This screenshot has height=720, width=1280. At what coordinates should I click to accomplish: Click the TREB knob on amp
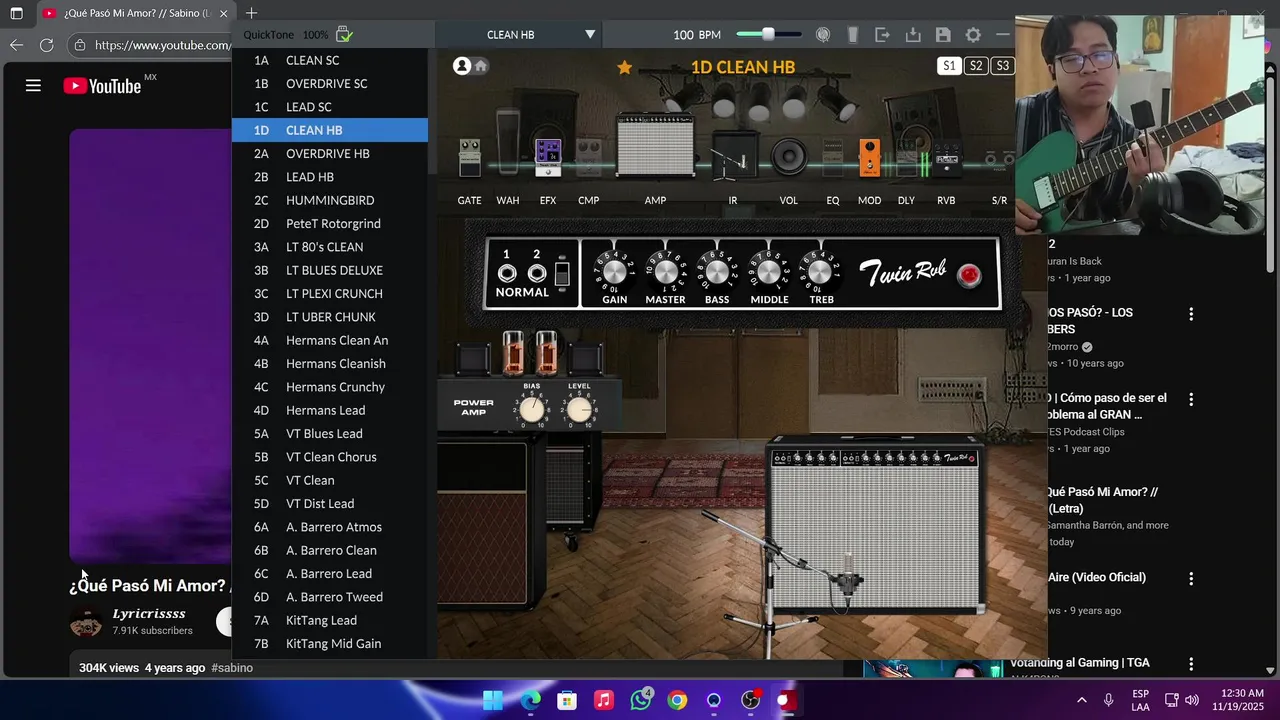tap(820, 271)
